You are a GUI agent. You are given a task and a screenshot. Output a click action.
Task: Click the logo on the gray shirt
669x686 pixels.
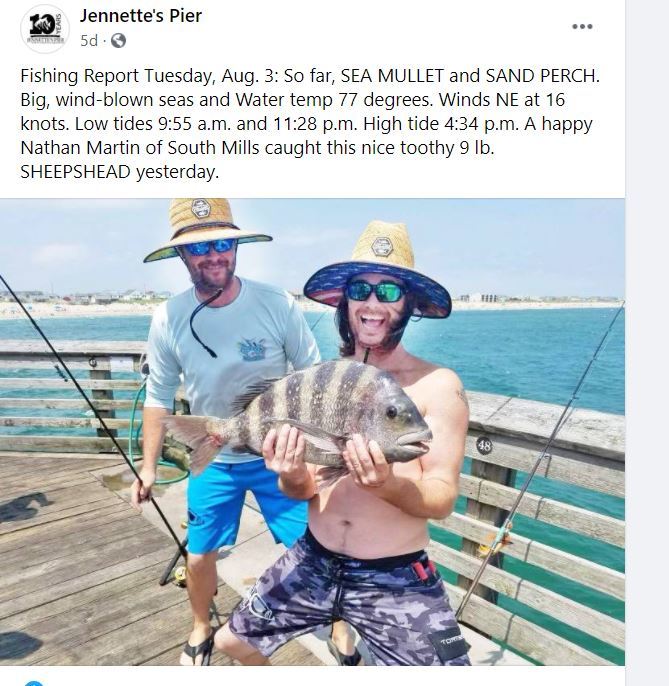point(251,349)
